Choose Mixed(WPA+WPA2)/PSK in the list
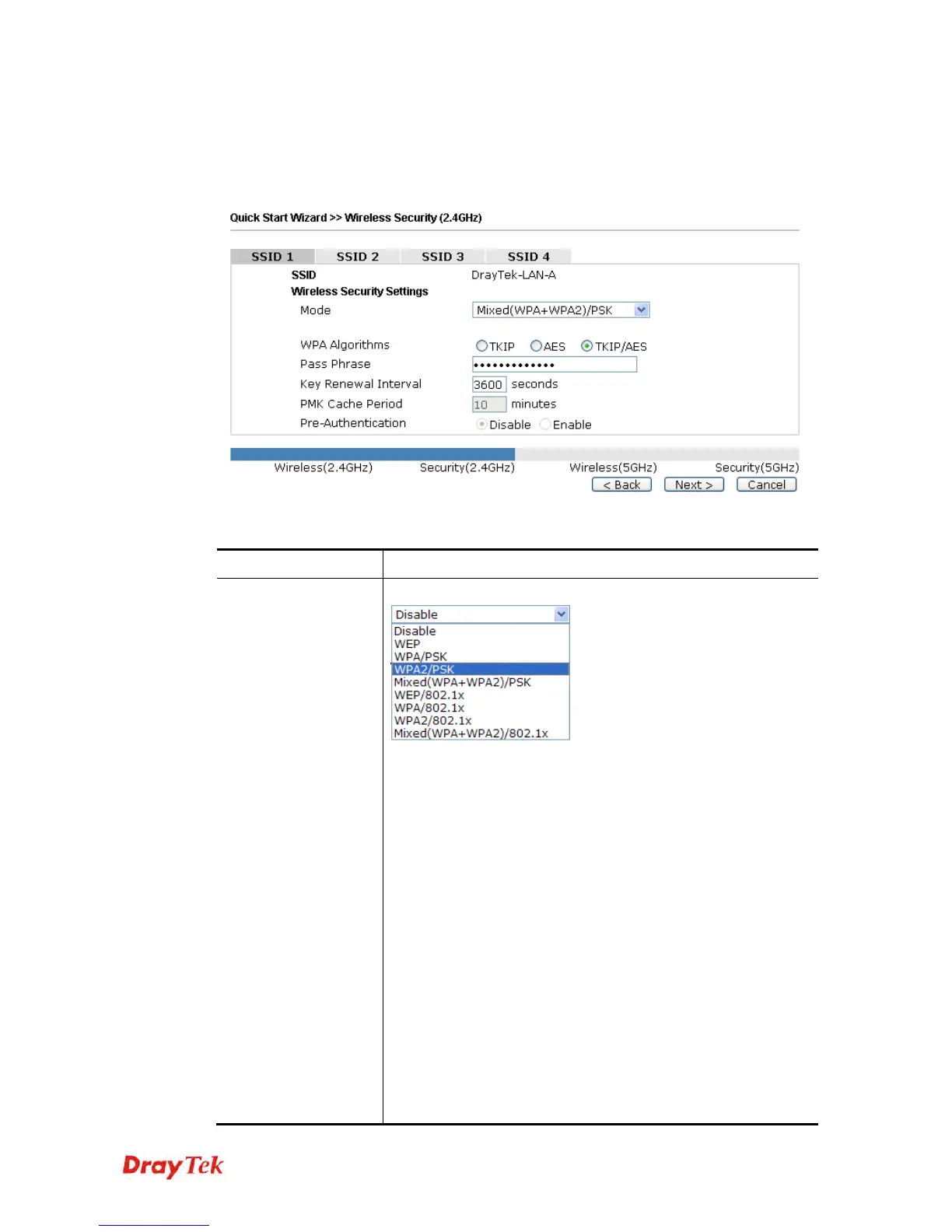952x1232 pixels. pyautogui.click(x=481, y=682)
